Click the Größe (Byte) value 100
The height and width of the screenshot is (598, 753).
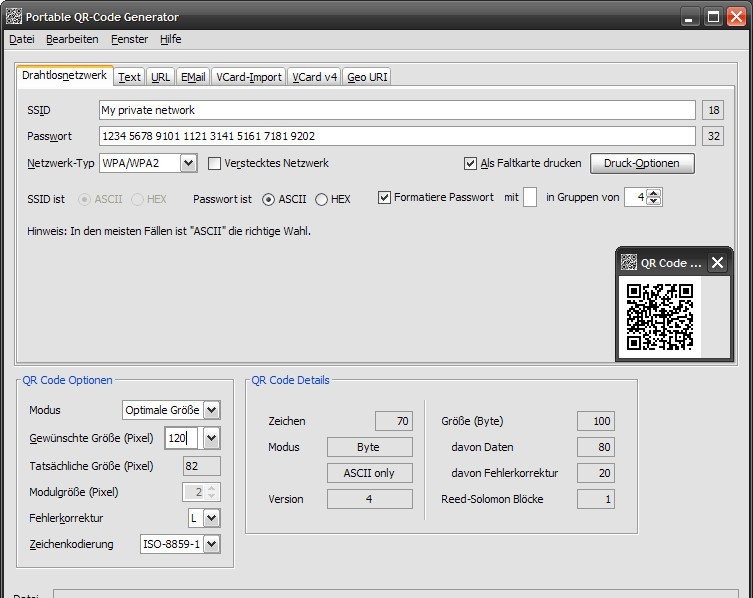click(x=596, y=421)
